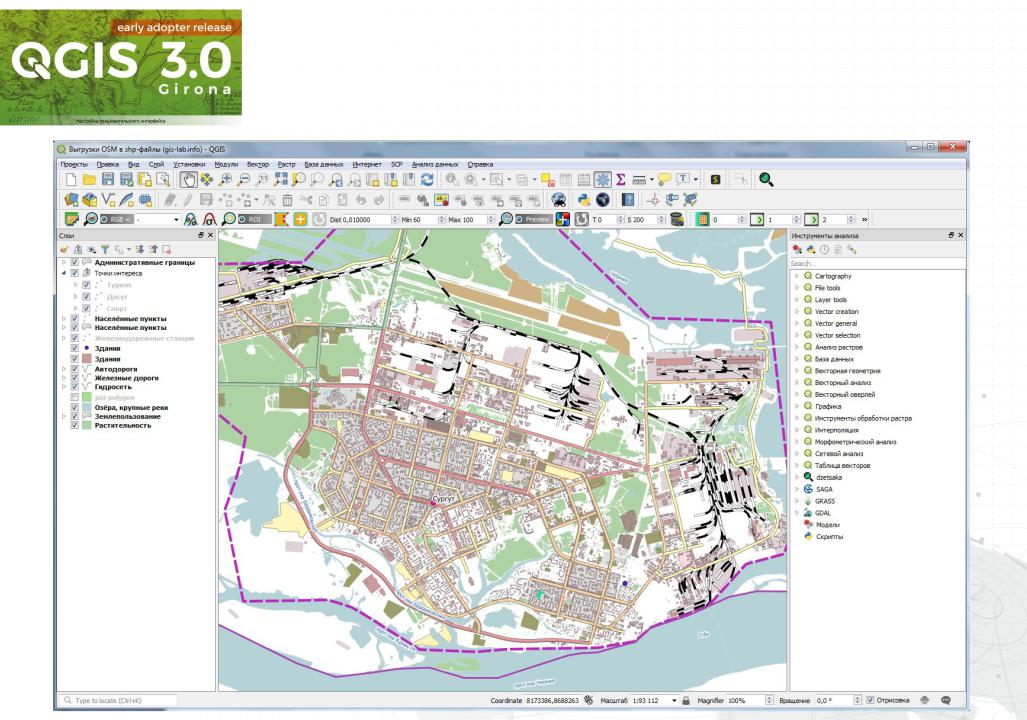The width and height of the screenshot is (1027, 720).
Task: Click the green Растительность layer swatch
Action: 86,426
